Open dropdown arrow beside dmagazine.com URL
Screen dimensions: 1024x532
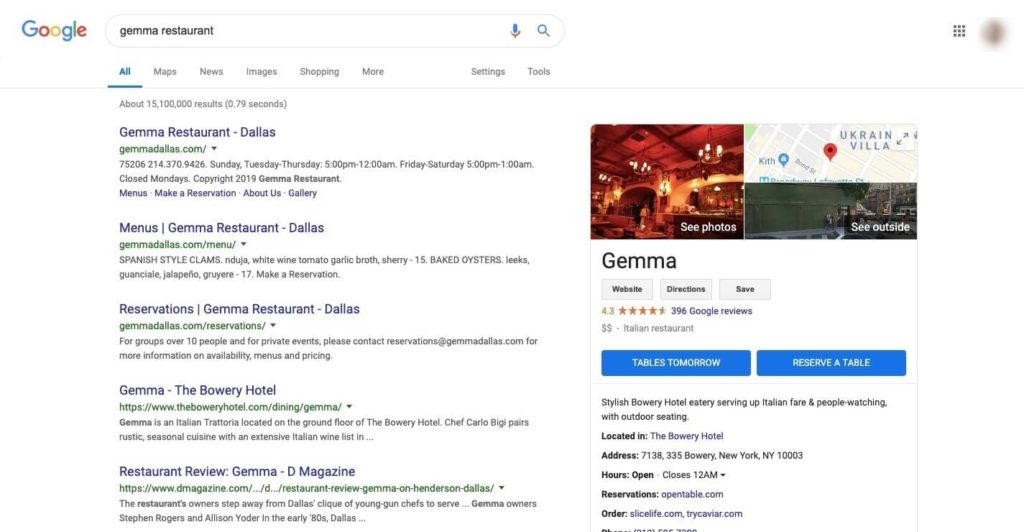click(502, 488)
